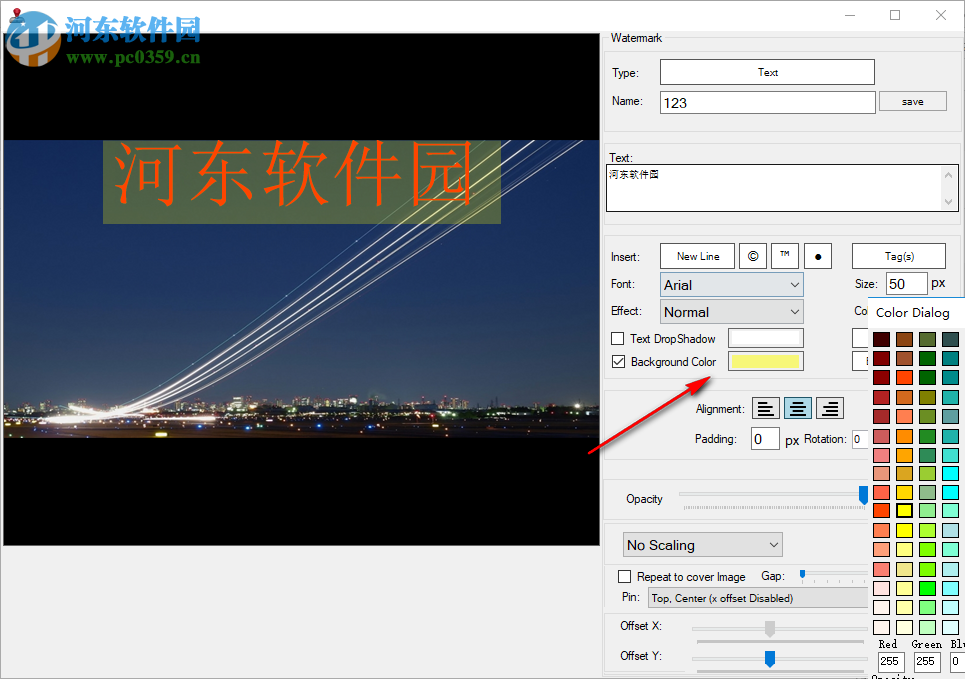Select center text alignment
Viewport: 965px width, 679px height.
click(x=797, y=408)
